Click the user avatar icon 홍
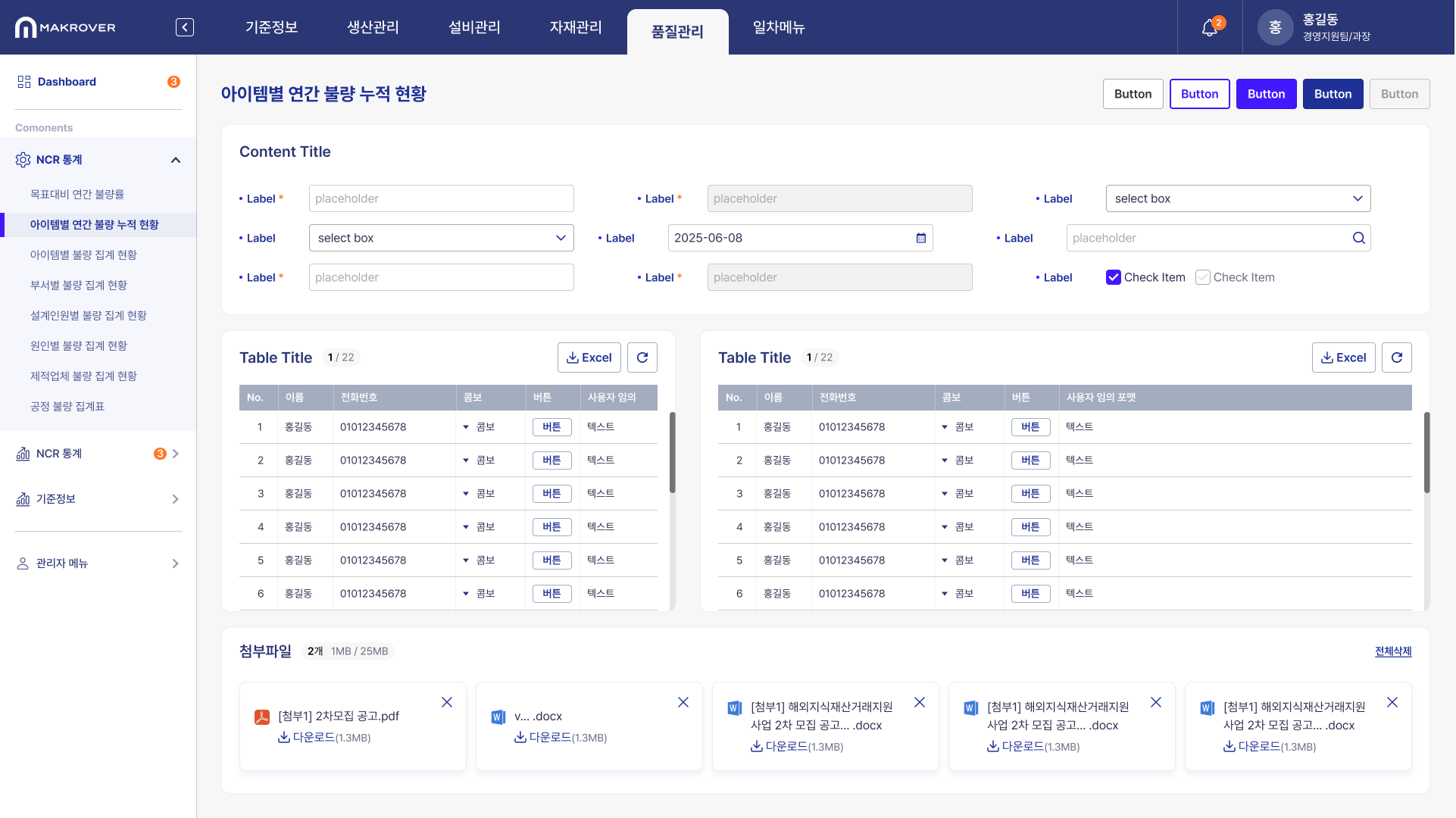The width and height of the screenshot is (1456, 818). click(1275, 28)
